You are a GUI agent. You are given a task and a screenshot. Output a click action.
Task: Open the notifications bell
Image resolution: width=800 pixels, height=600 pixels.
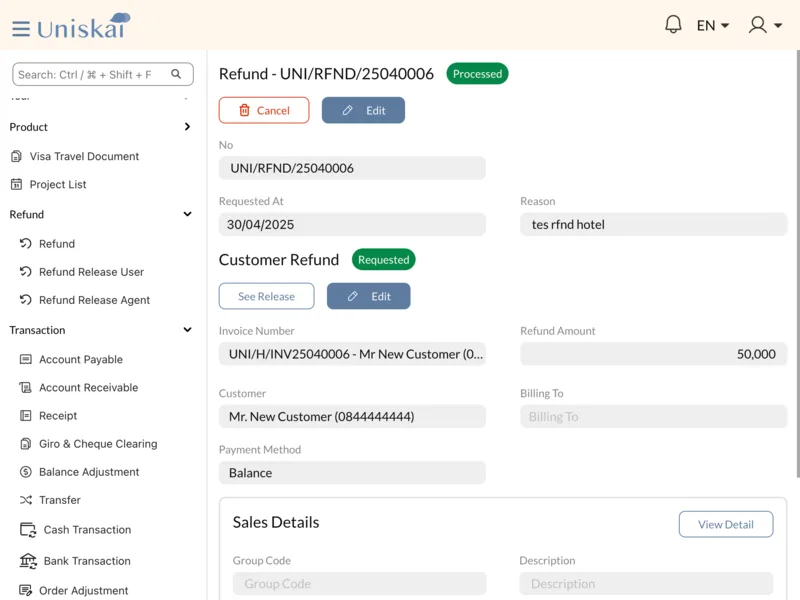673,24
